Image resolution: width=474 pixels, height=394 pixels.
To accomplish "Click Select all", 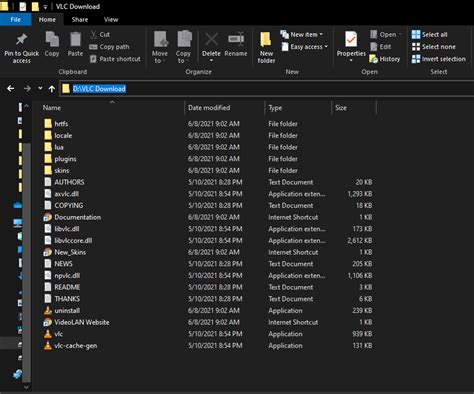I will (x=430, y=34).
